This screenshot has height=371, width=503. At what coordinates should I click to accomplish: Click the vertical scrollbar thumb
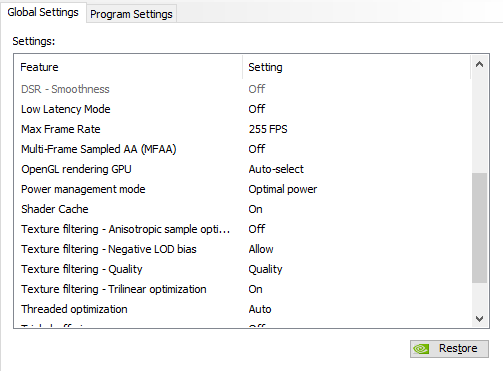pyautogui.click(x=479, y=228)
